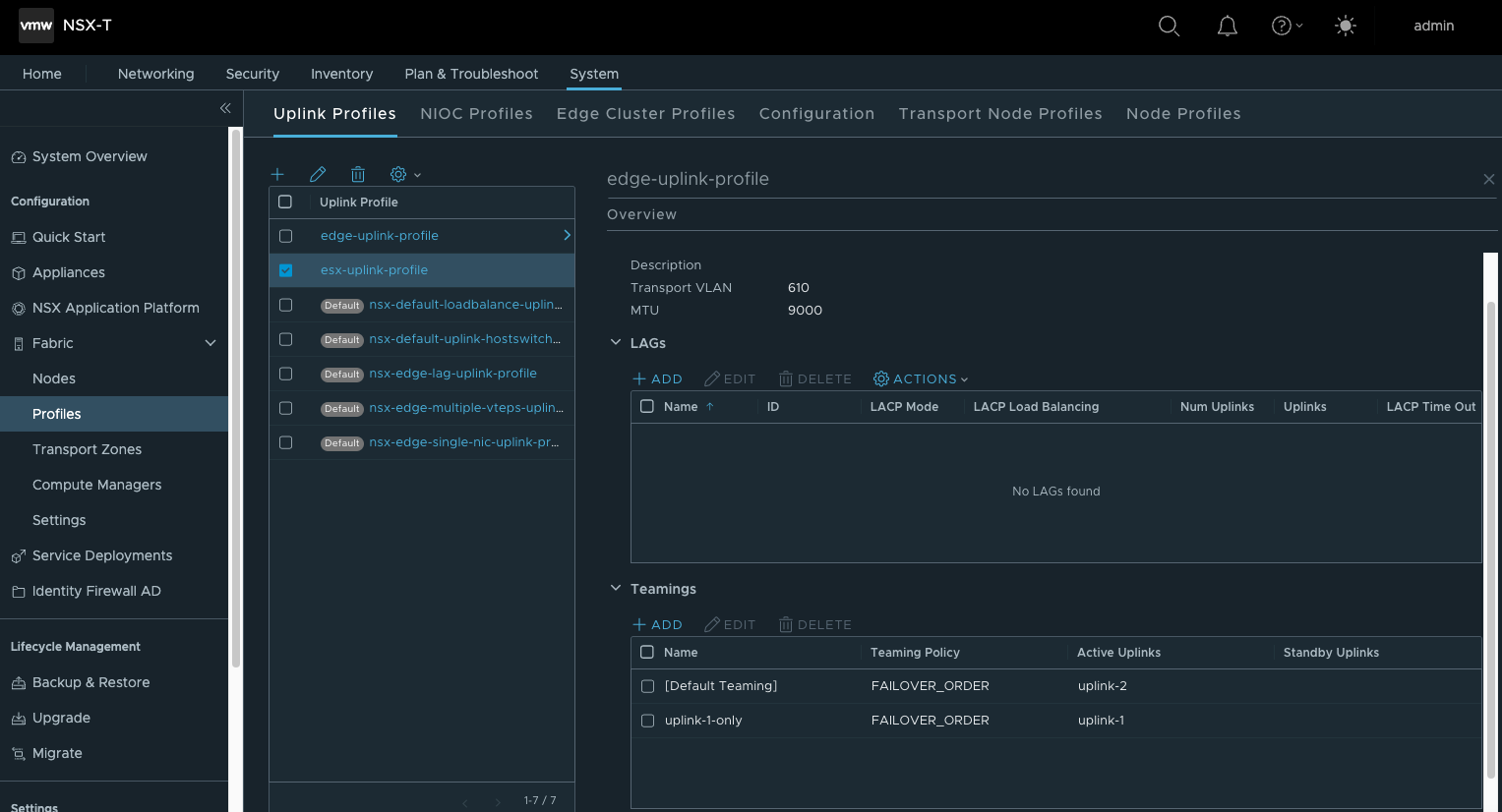Open Upgrade in the sidebar

pyautogui.click(x=61, y=718)
